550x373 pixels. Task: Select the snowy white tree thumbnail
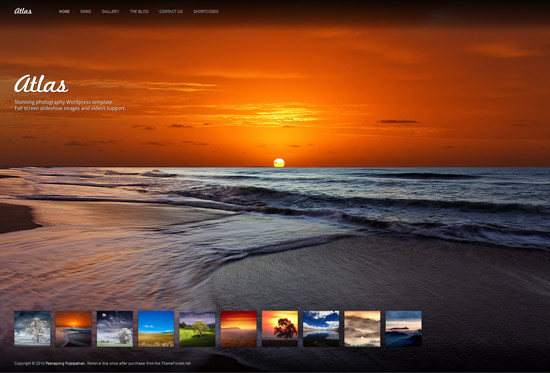tap(32, 329)
